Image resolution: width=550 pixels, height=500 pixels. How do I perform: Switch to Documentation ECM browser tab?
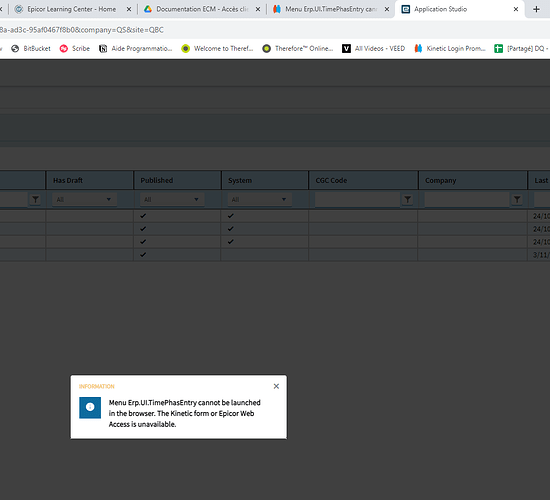pyautogui.click(x=202, y=9)
